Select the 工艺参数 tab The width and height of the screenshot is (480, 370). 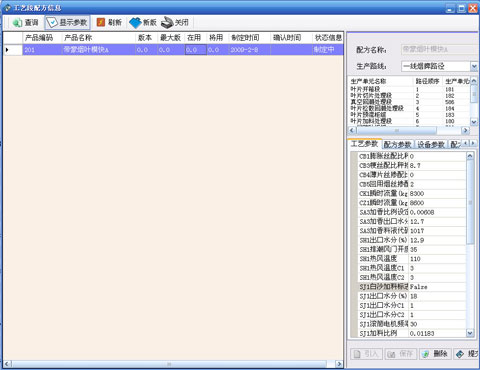pos(364,144)
